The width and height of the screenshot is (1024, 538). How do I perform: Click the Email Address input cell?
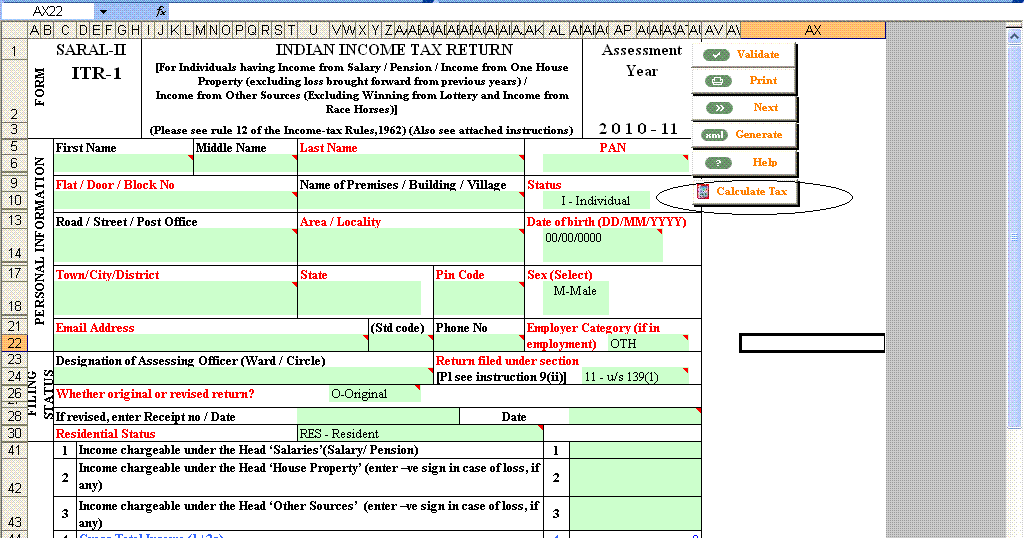(x=211, y=342)
